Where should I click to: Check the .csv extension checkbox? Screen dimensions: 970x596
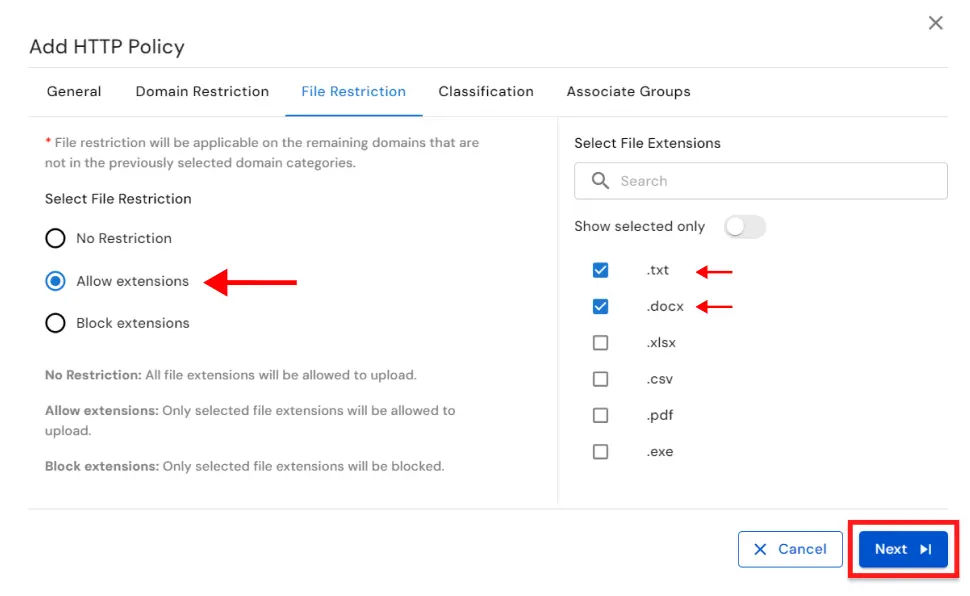pyautogui.click(x=601, y=379)
